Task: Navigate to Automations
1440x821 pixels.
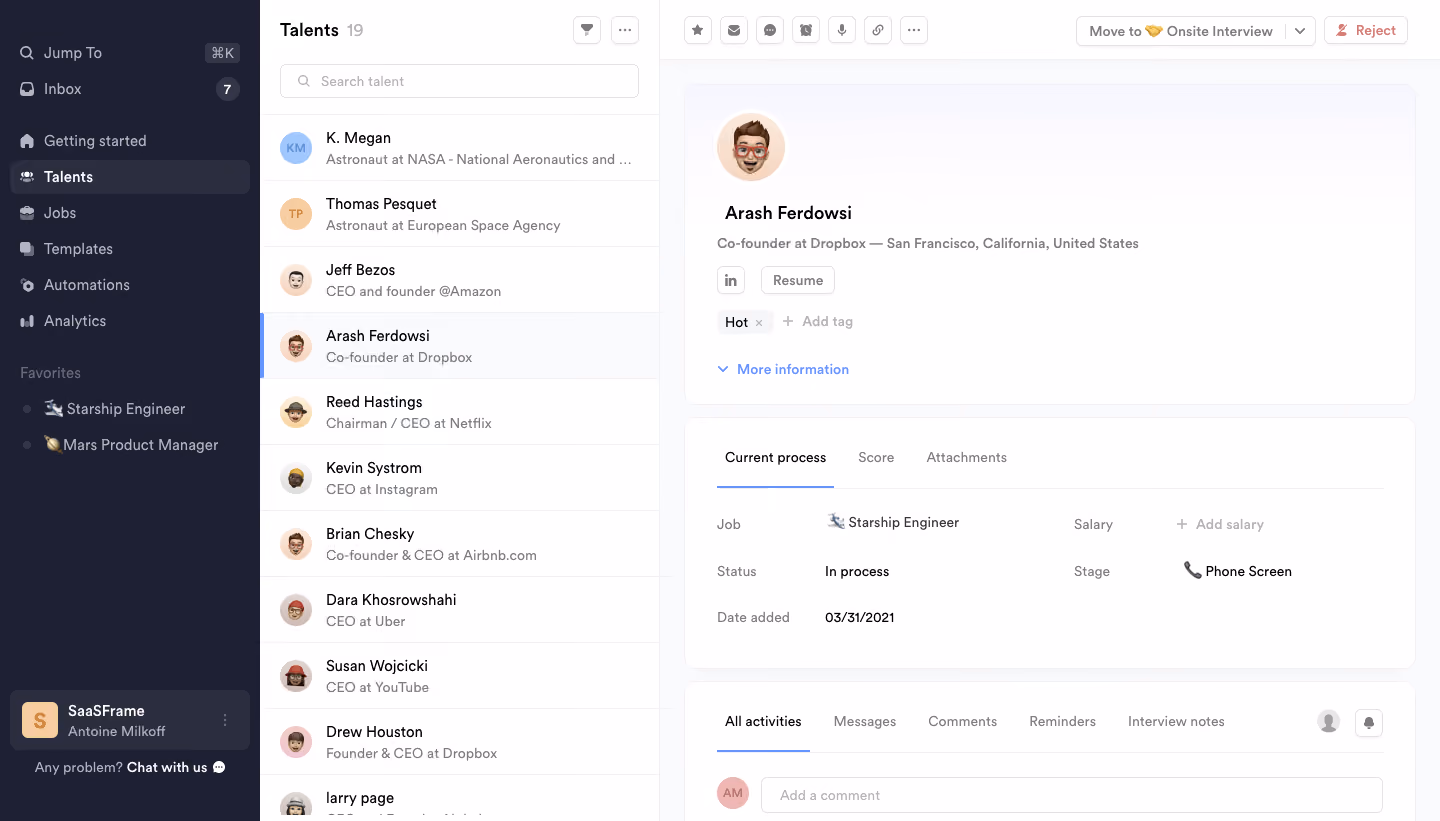Action: (x=130, y=285)
